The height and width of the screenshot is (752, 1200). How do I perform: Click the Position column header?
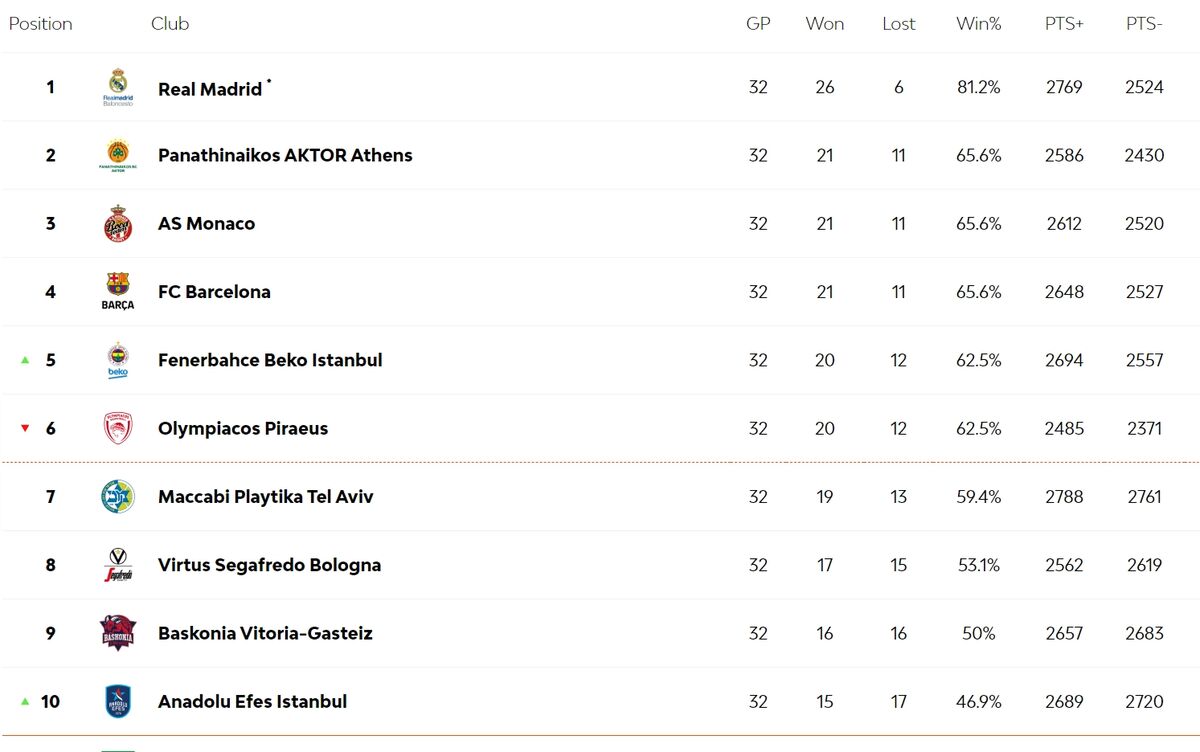tap(41, 24)
